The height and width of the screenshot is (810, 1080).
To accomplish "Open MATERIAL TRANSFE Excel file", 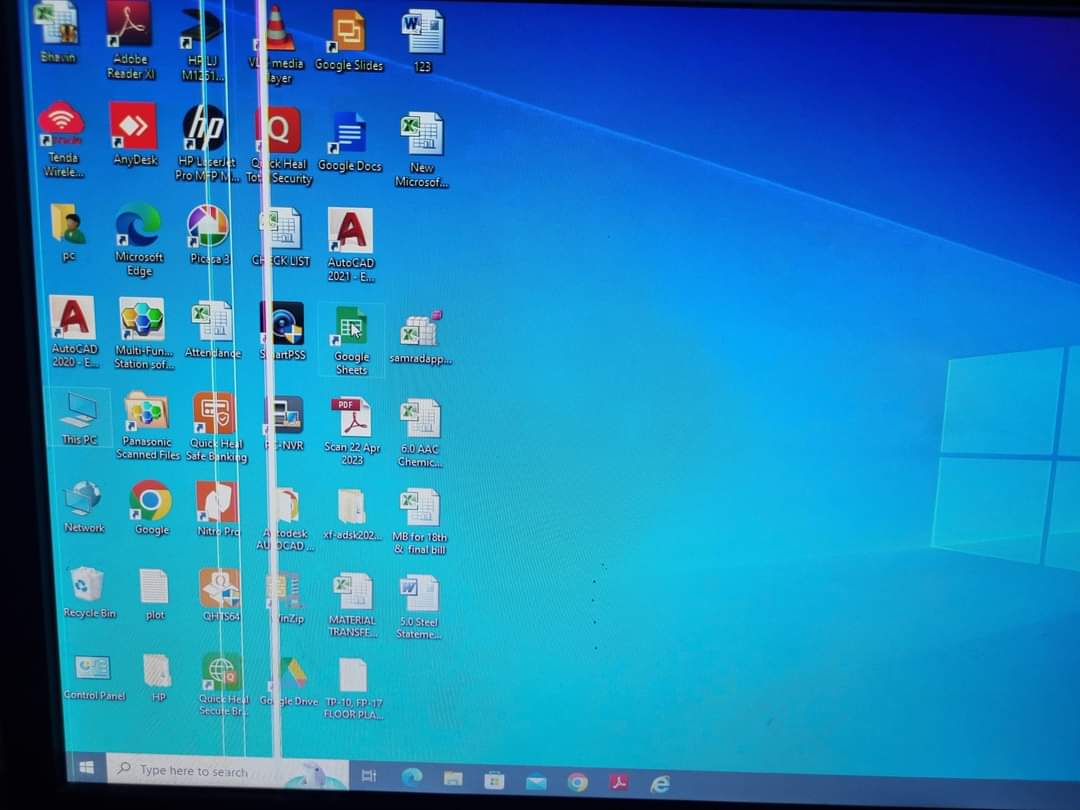I will coord(352,606).
